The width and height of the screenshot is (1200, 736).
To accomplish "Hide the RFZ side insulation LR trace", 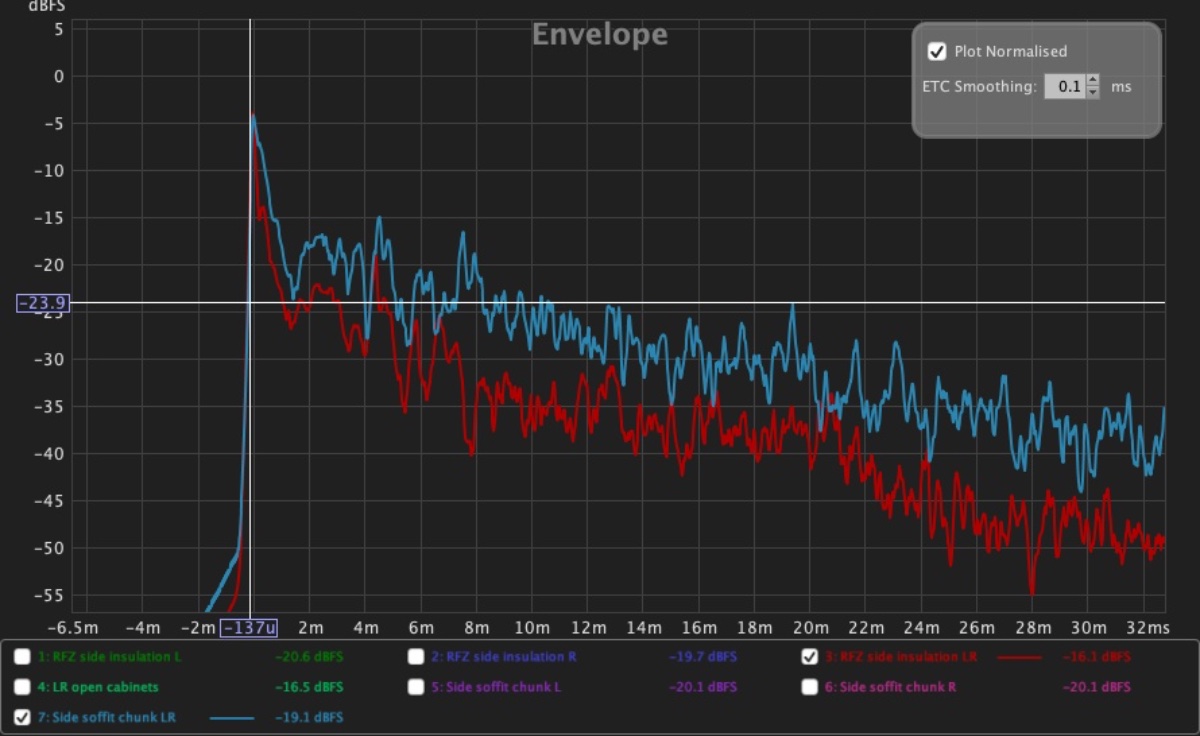I will [809, 657].
